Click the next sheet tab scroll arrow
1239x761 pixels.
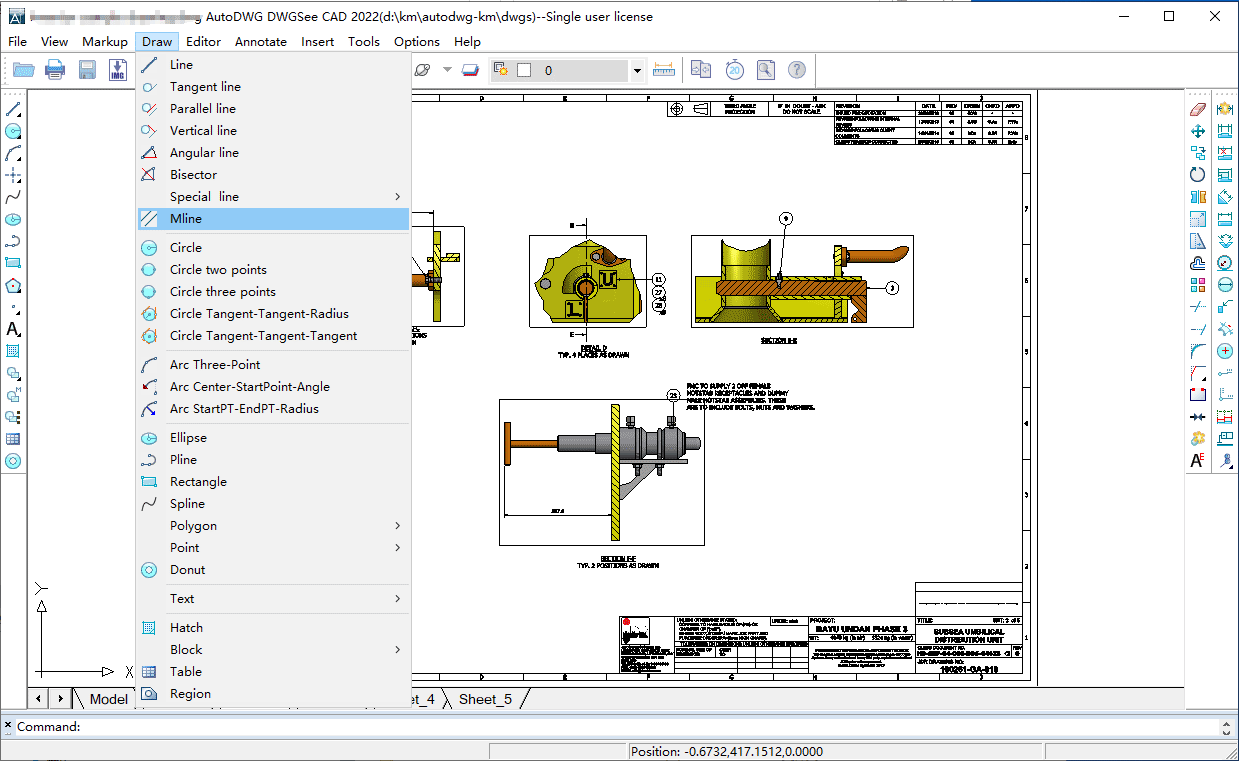[x=60, y=699]
